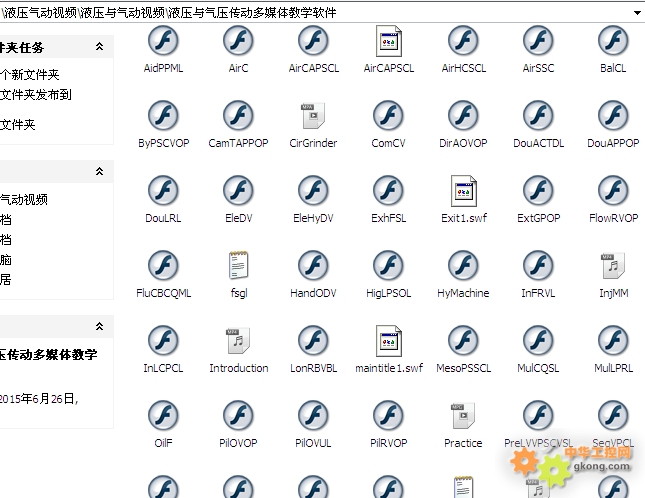Collapse the folder tasks panel section
Screen dimensions: 645x498
click(x=99, y=46)
